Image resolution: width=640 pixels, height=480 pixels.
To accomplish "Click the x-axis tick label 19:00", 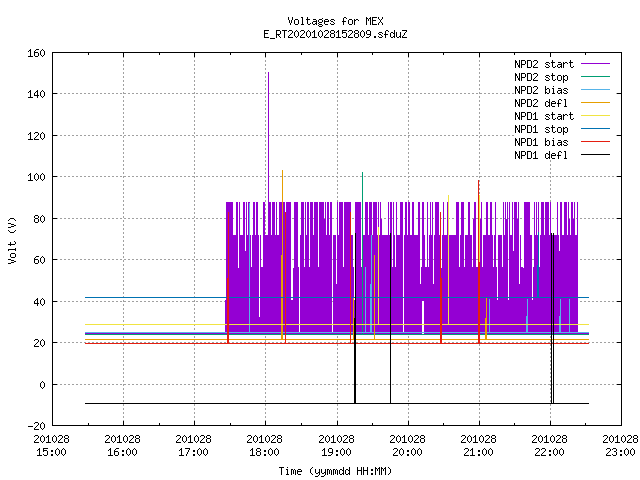I will pos(336,452).
